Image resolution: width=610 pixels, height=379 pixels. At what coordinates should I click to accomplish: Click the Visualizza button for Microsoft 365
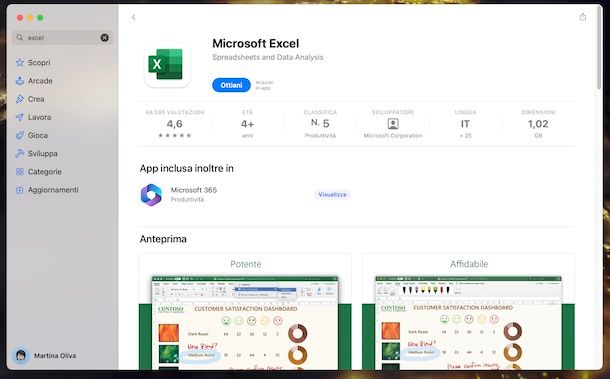pos(332,195)
